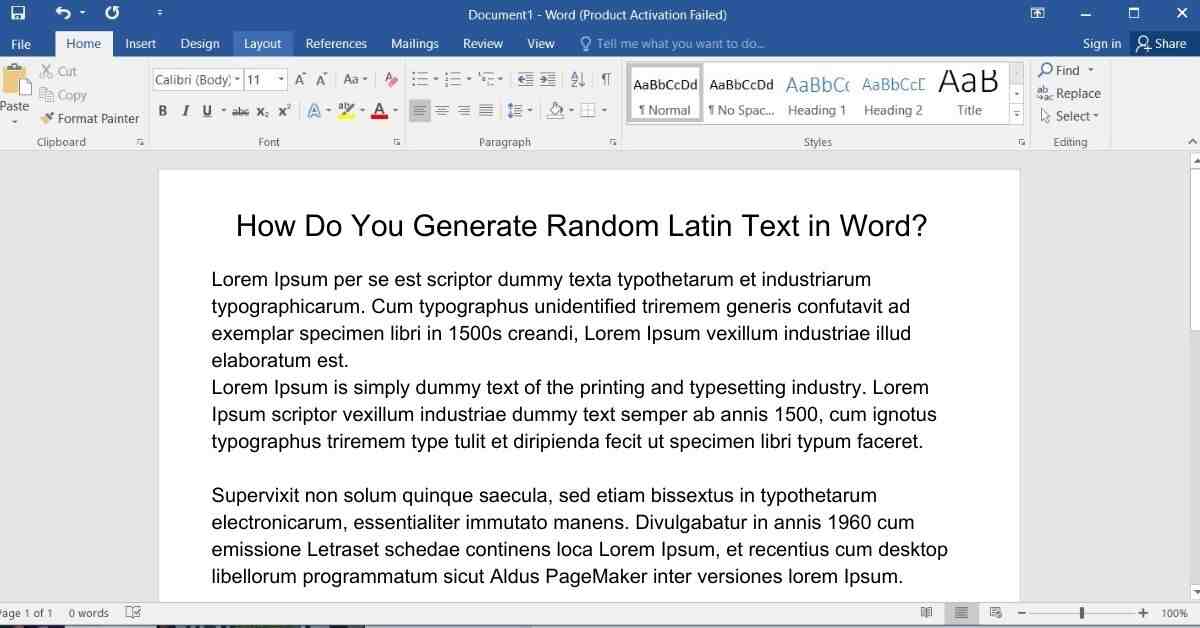
Task: Increase the paragraph indent
Action: [x=548, y=79]
